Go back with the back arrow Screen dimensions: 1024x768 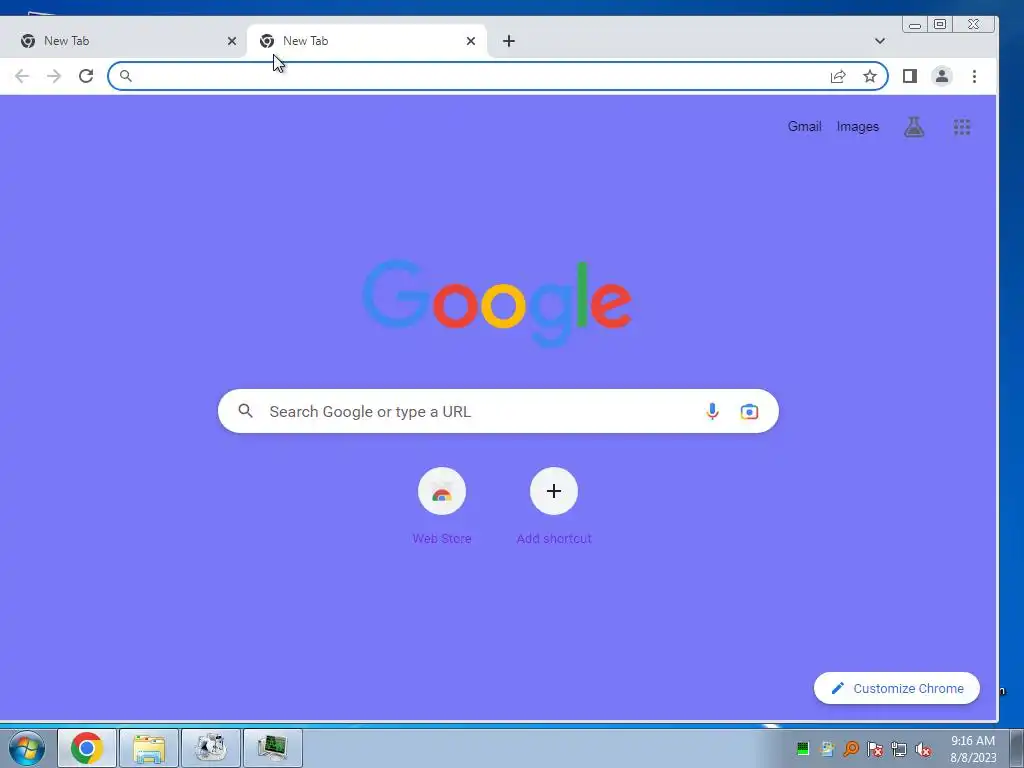coord(22,76)
